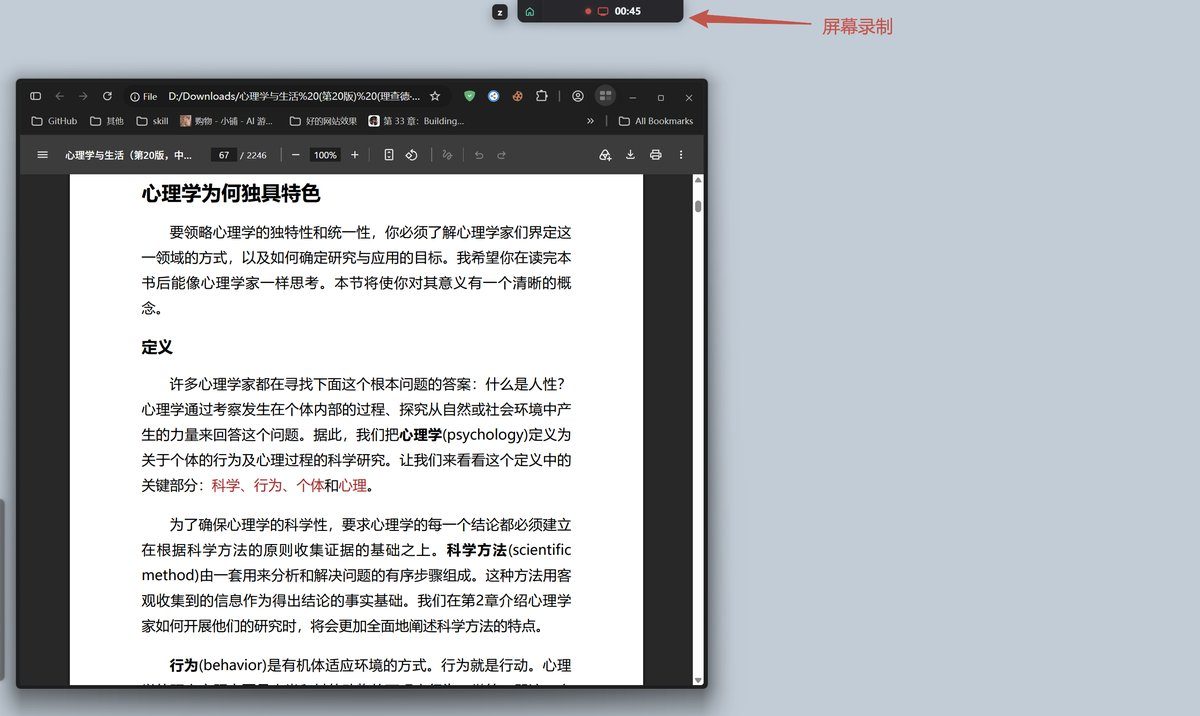
Task: Click the address bar with D:/Downloads path
Action: 294,96
